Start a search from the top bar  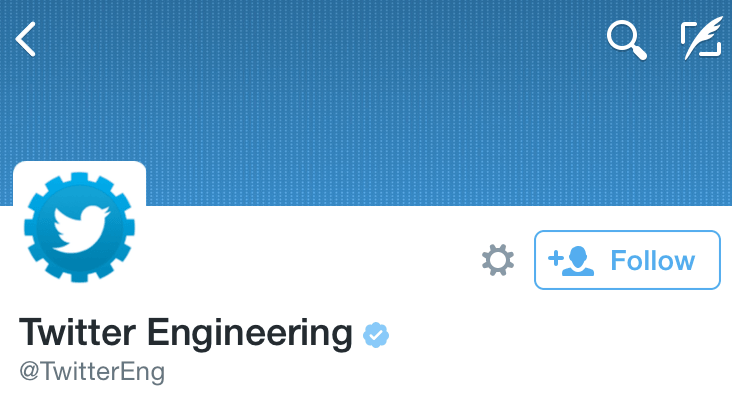pyautogui.click(x=627, y=40)
